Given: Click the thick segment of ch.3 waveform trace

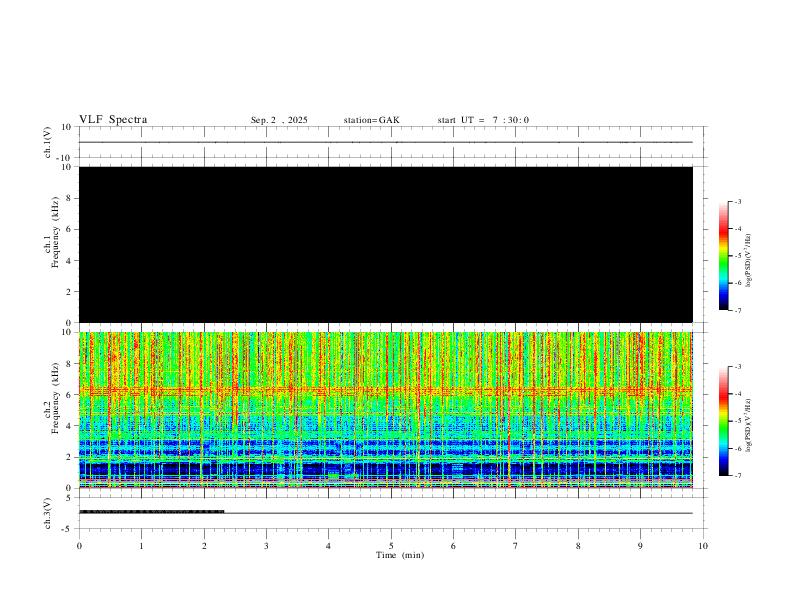Looking at the screenshot, I should pos(152,512).
